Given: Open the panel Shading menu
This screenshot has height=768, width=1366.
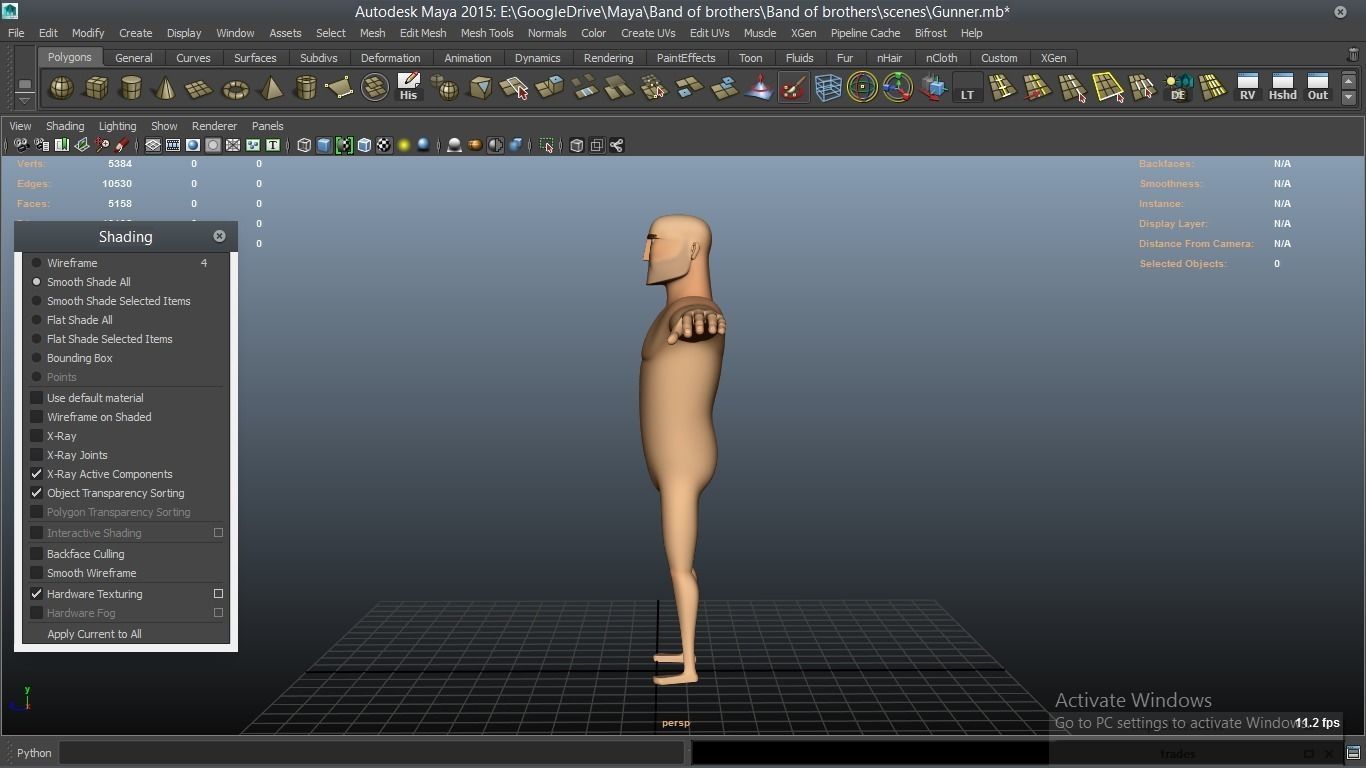Looking at the screenshot, I should tap(65, 126).
